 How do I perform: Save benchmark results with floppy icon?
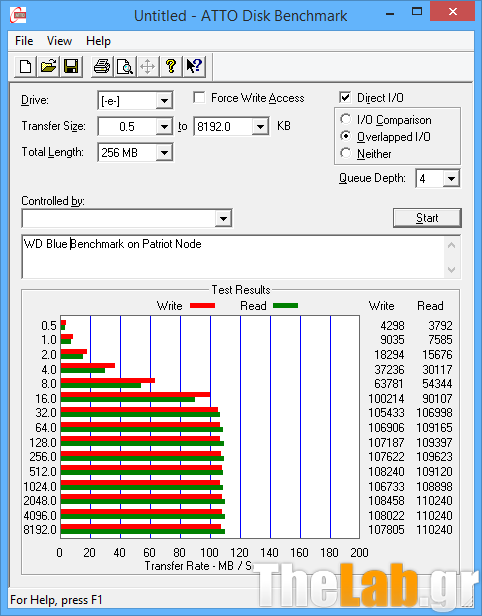click(x=71, y=66)
